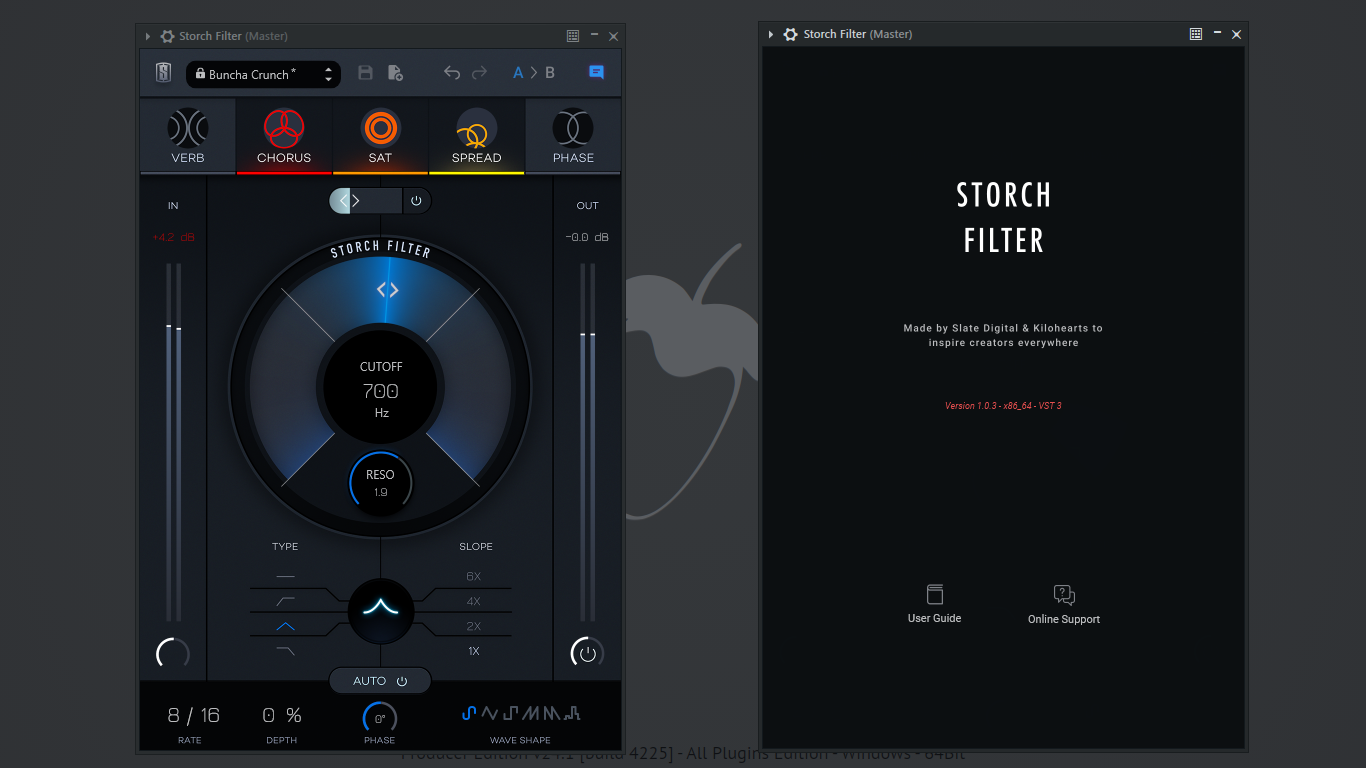Toggle the blue tooltips chat icon
This screenshot has width=1366, height=768.
(x=596, y=72)
